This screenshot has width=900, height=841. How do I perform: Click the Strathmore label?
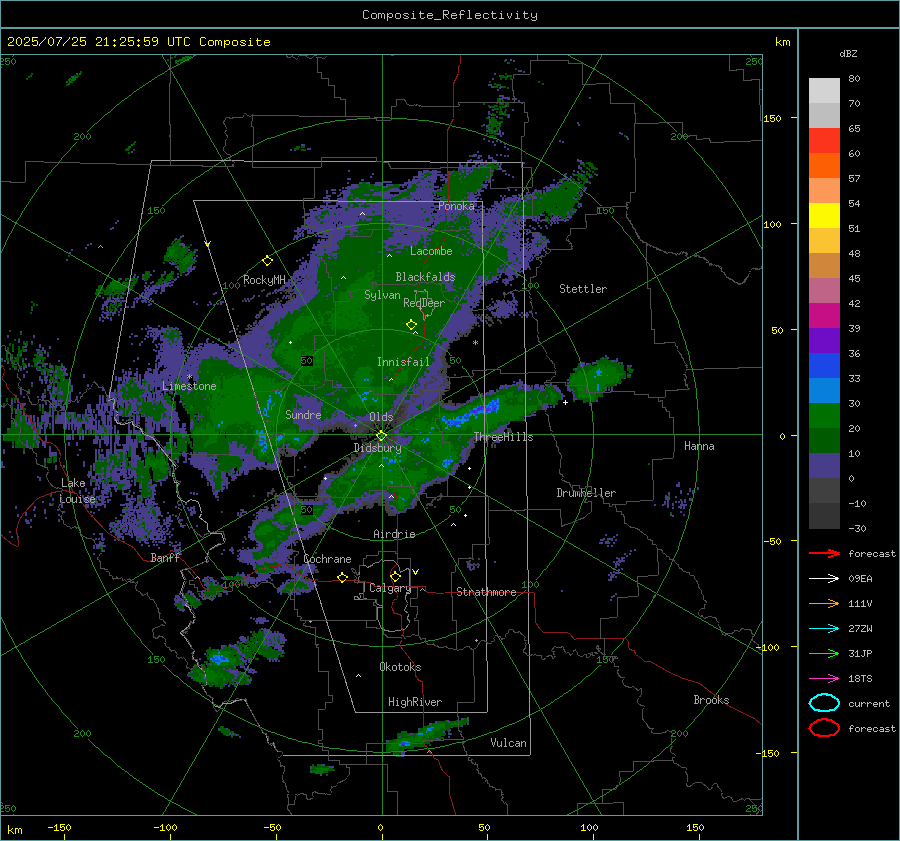click(x=486, y=592)
